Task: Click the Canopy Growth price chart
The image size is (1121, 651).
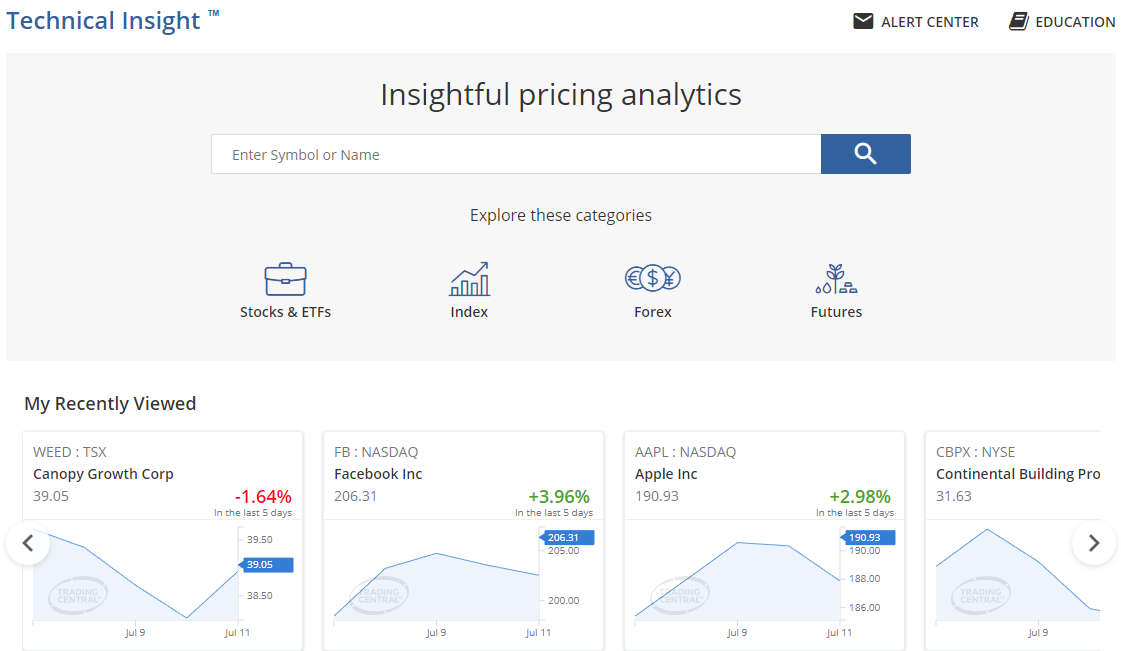Action: [136, 575]
